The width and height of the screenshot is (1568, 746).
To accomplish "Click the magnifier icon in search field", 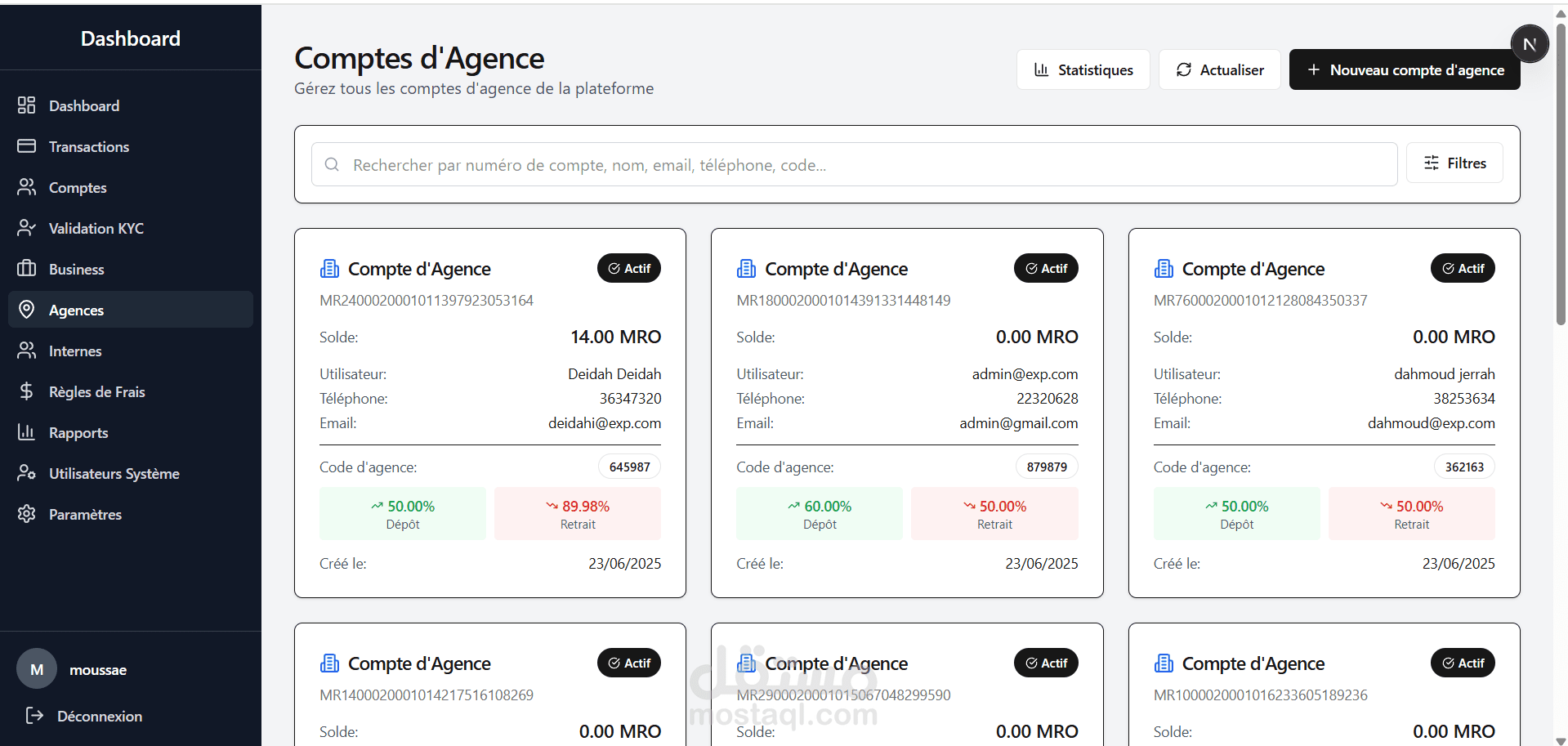I will (332, 164).
